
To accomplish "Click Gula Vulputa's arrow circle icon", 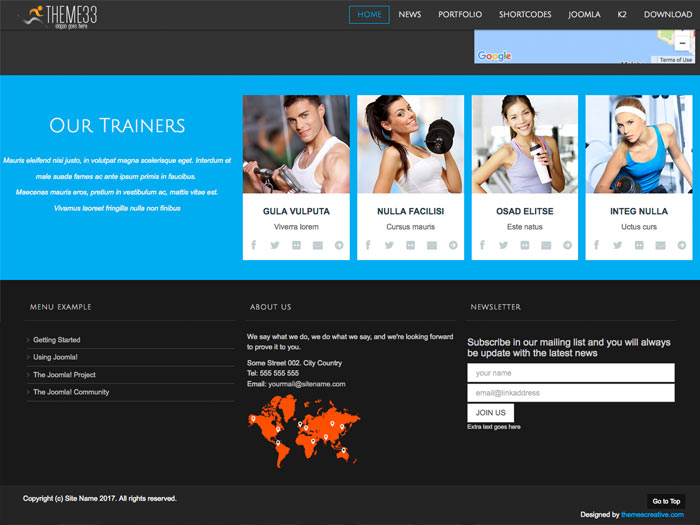I will 339,245.
